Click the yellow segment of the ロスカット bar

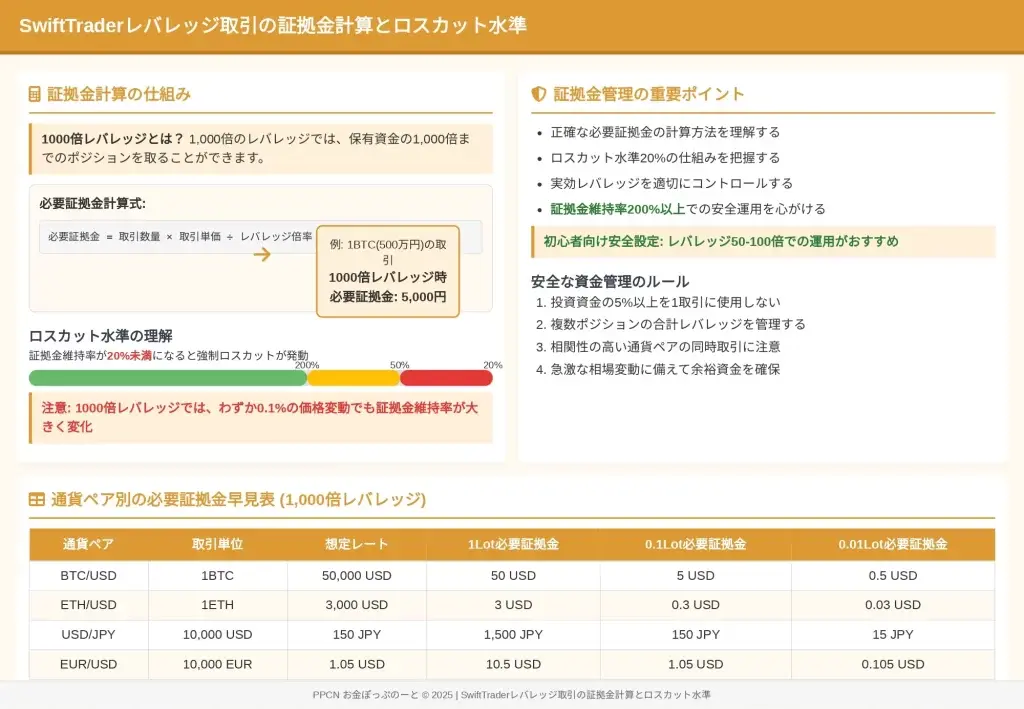pyautogui.click(x=353, y=378)
